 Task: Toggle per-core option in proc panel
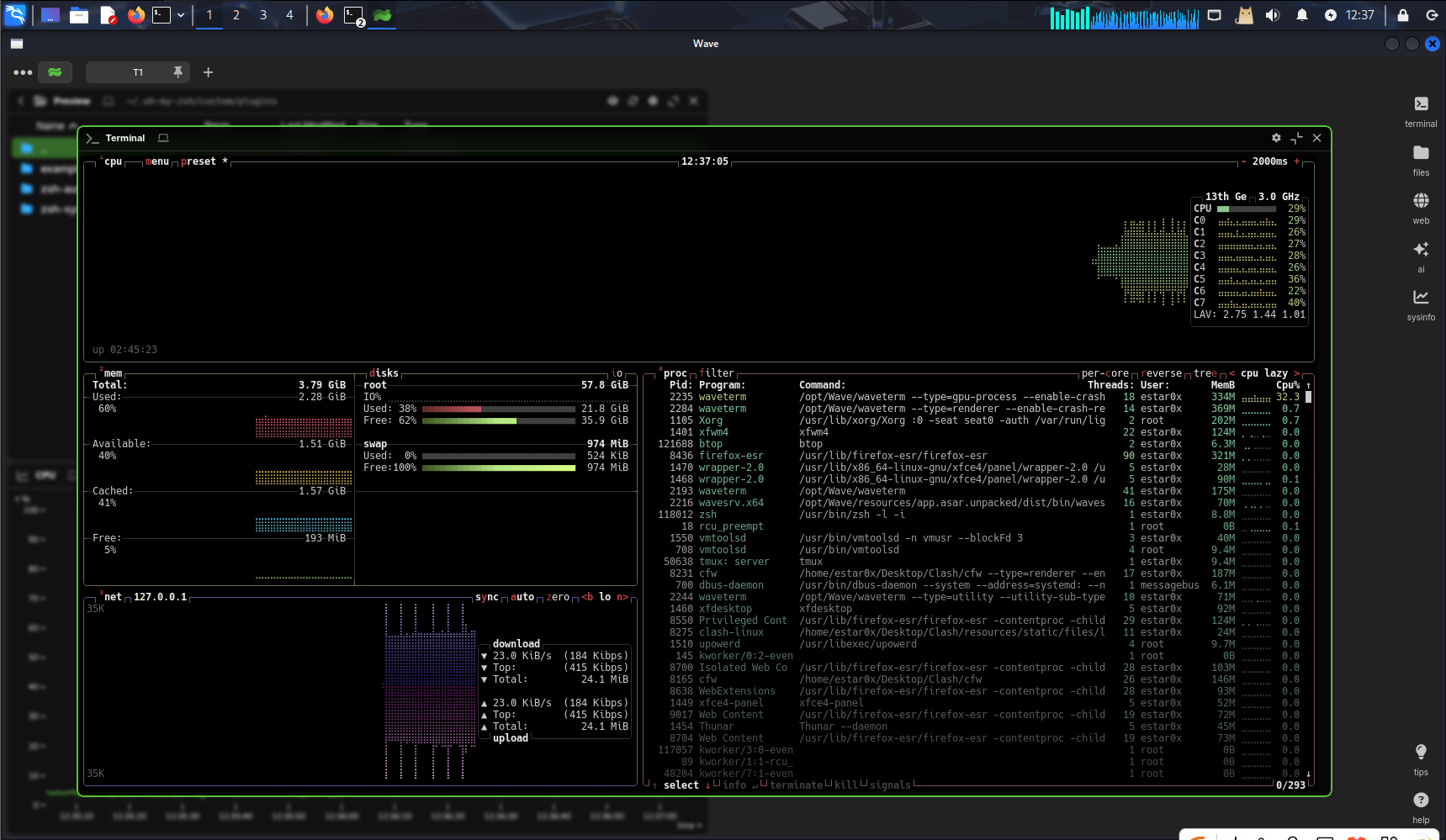1105,373
